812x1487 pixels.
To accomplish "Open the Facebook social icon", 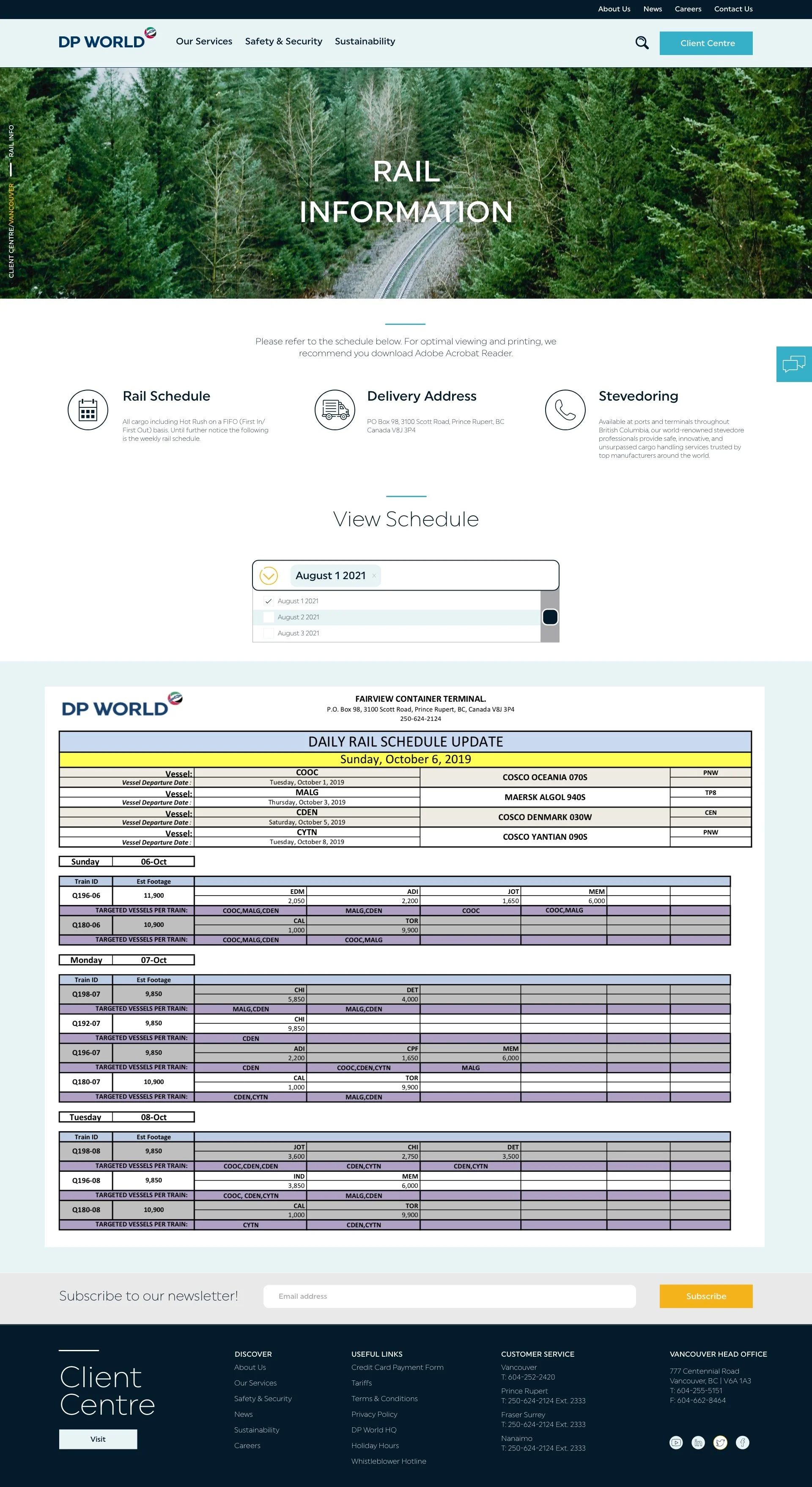I will [743, 1443].
